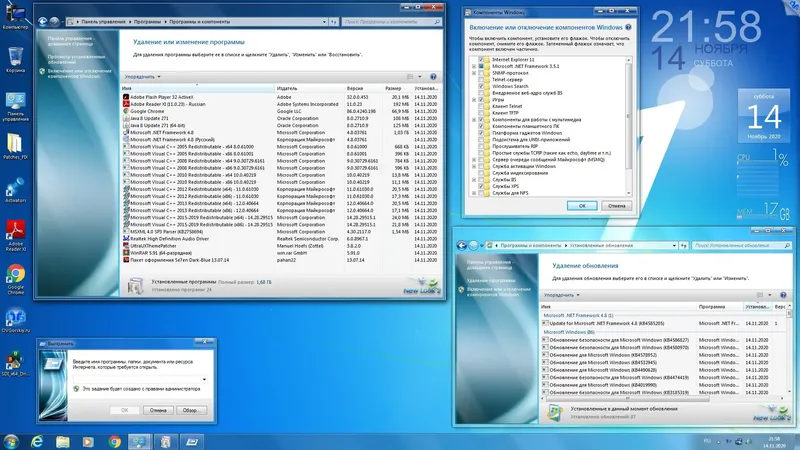Sort programs by Издатель column
The width and height of the screenshot is (800, 450).
pos(309,88)
